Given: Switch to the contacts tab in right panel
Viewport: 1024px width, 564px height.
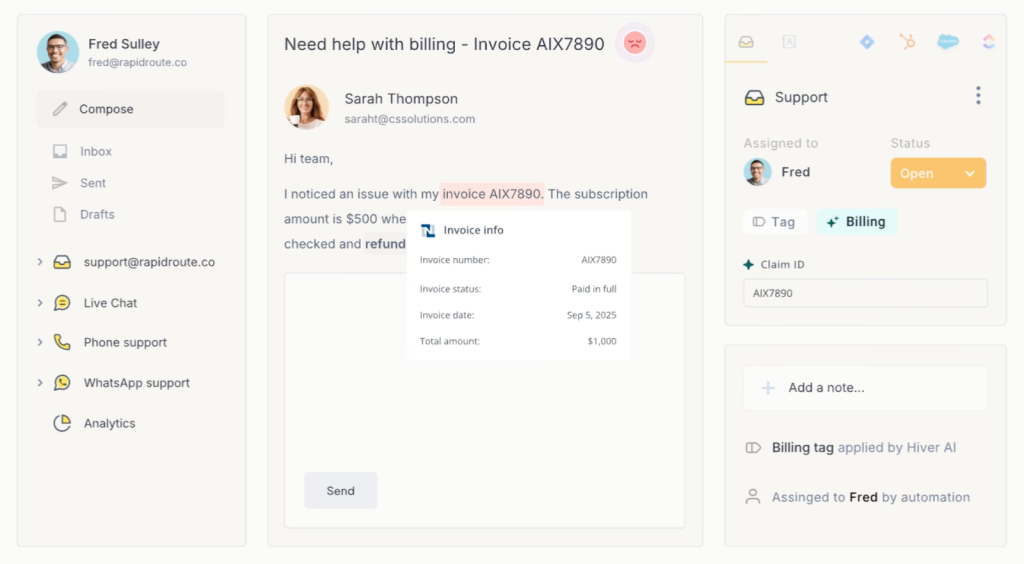Looking at the screenshot, I should point(789,42).
